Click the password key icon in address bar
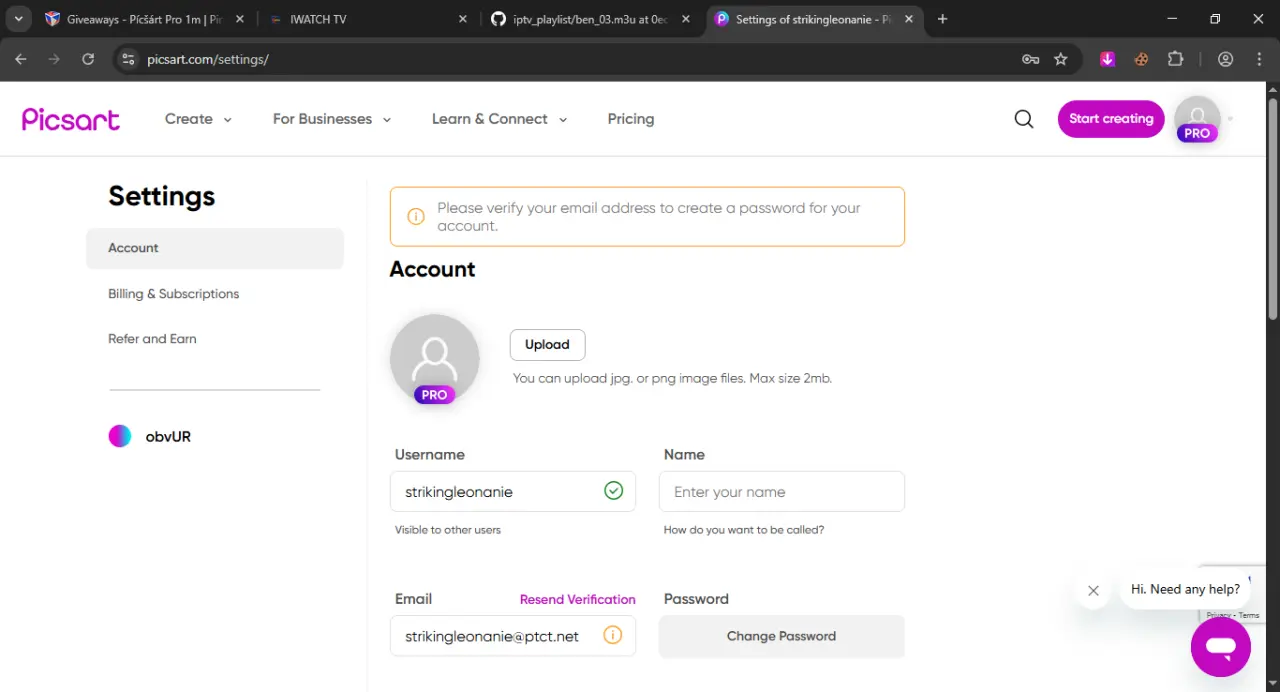 (1030, 59)
